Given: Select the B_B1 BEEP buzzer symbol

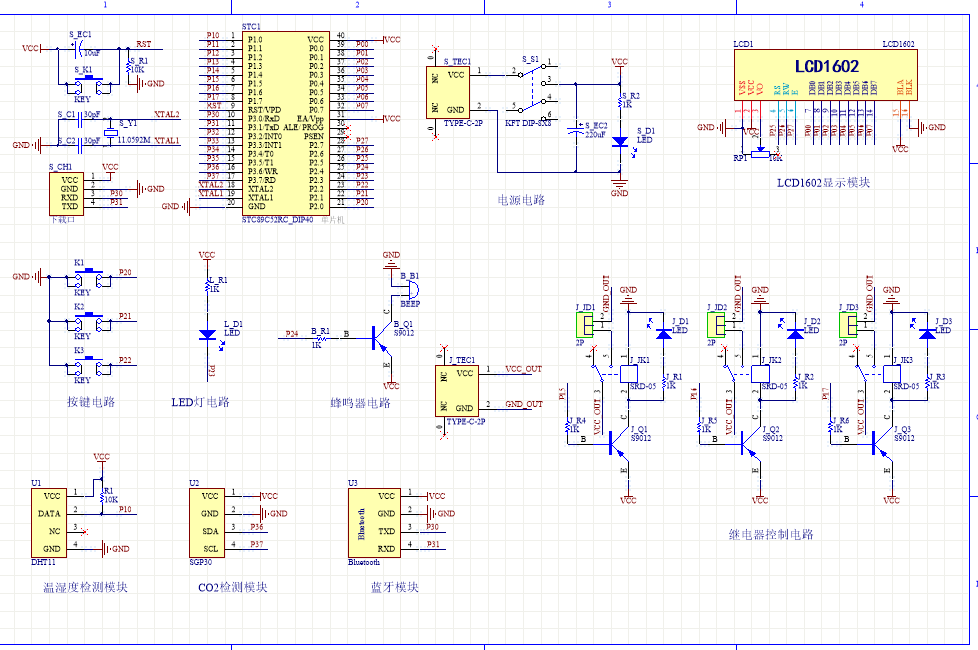Looking at the screenshot, I should (x=412, y=289).
